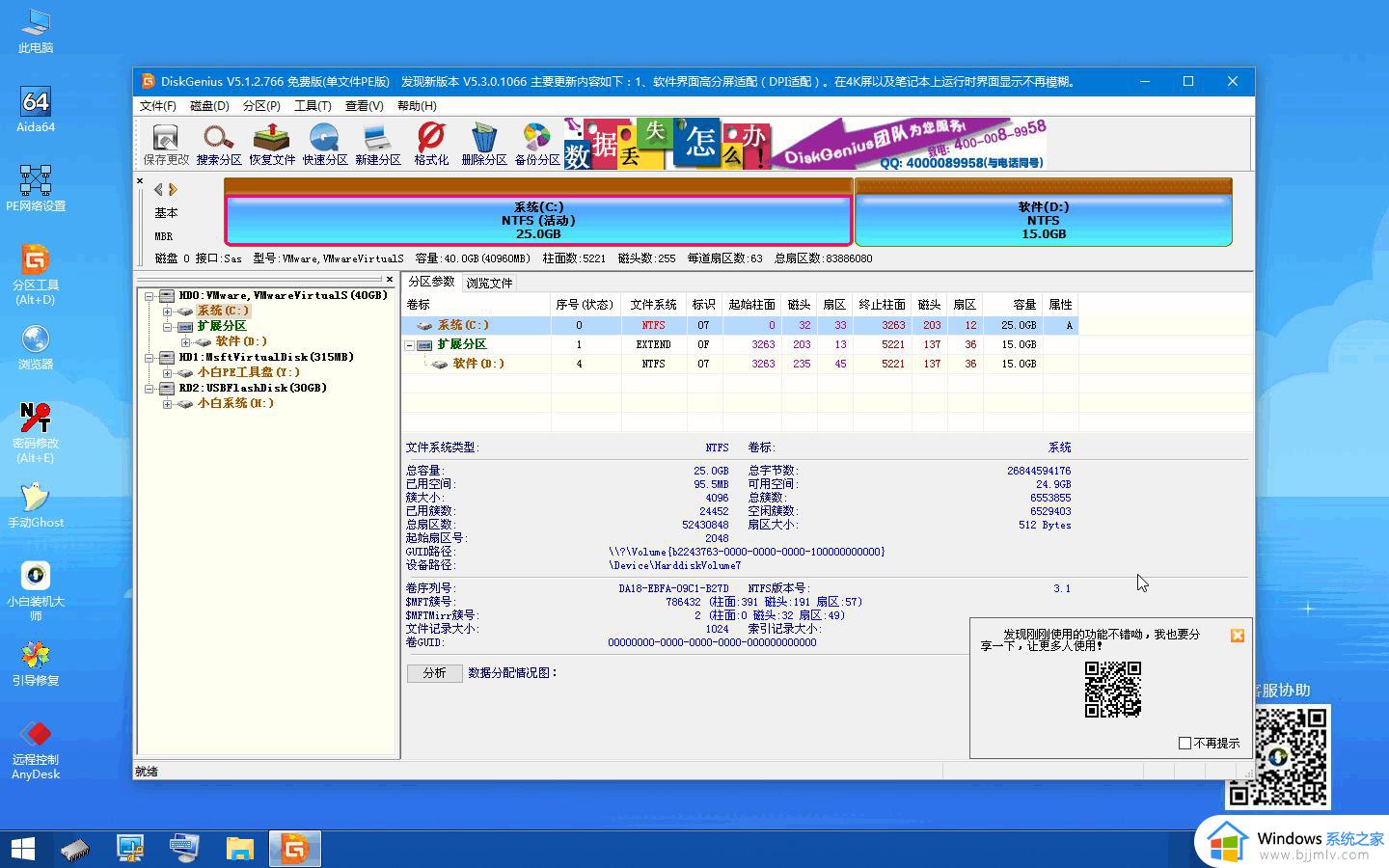The width and height of the screenshot is (1389, 868).
Task: Switch to the 浏览文件 (Browse Files) tab
Action: tap(489, 283)
